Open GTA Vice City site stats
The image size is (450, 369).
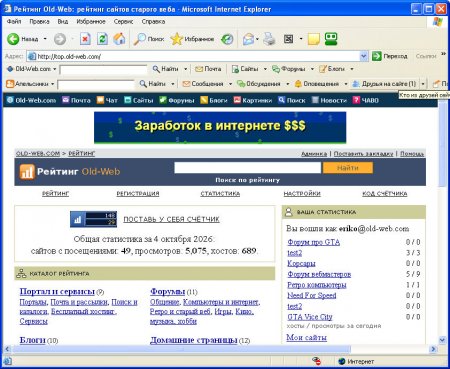pos(310,317)
